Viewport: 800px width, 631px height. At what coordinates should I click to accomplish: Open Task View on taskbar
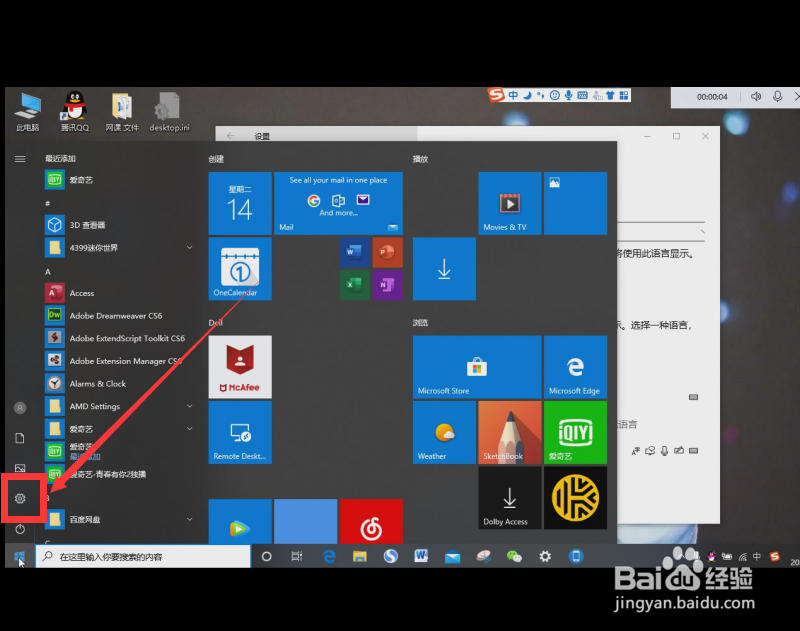tap(297, 557)
